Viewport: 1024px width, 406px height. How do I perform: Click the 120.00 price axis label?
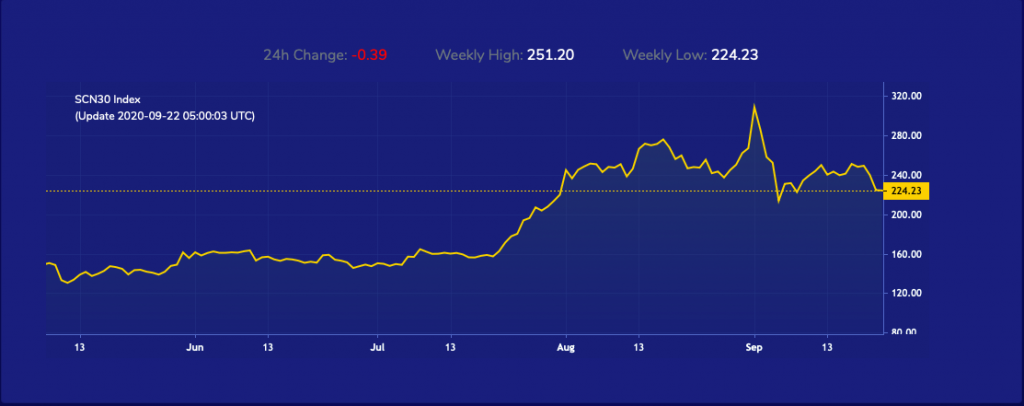point(904,294)
